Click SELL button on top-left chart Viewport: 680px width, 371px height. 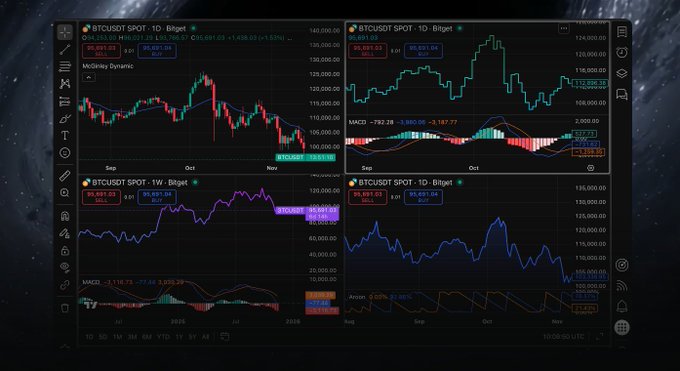(x=101, y=51)
